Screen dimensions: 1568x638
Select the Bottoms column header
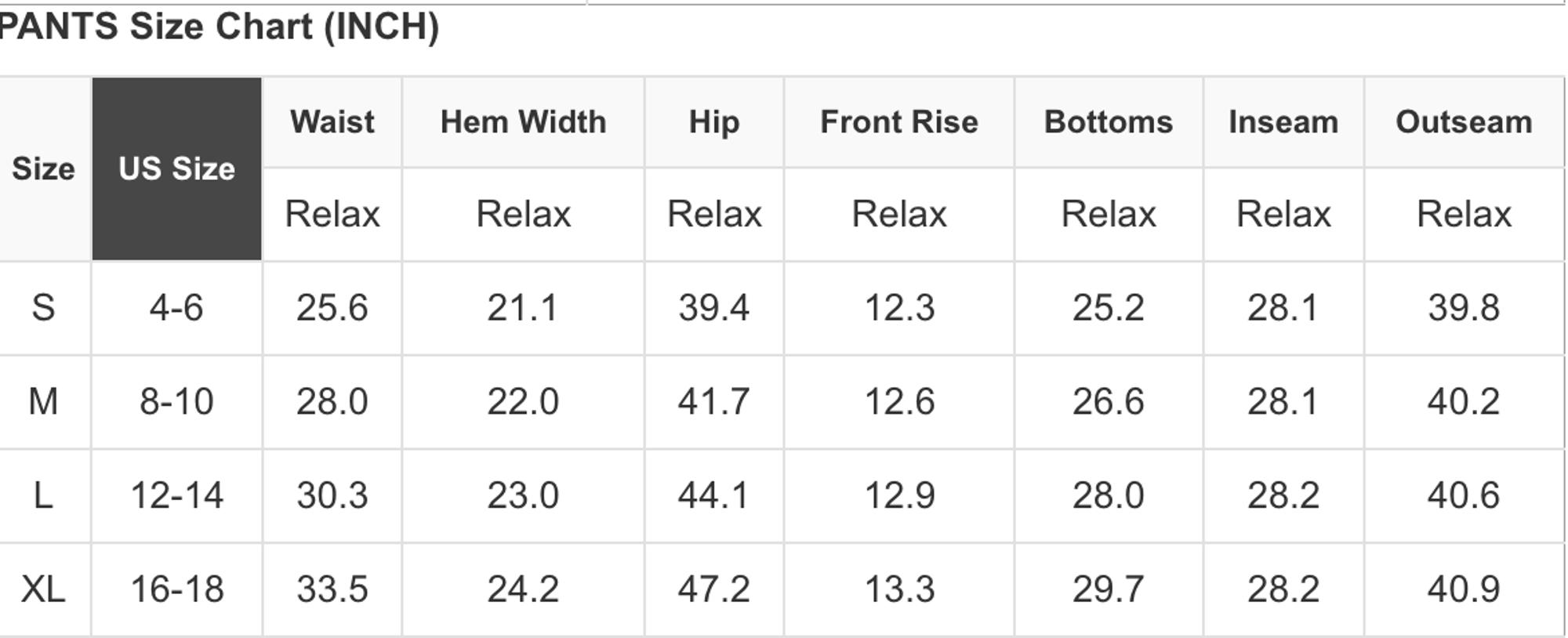[x=1108, y=122]
